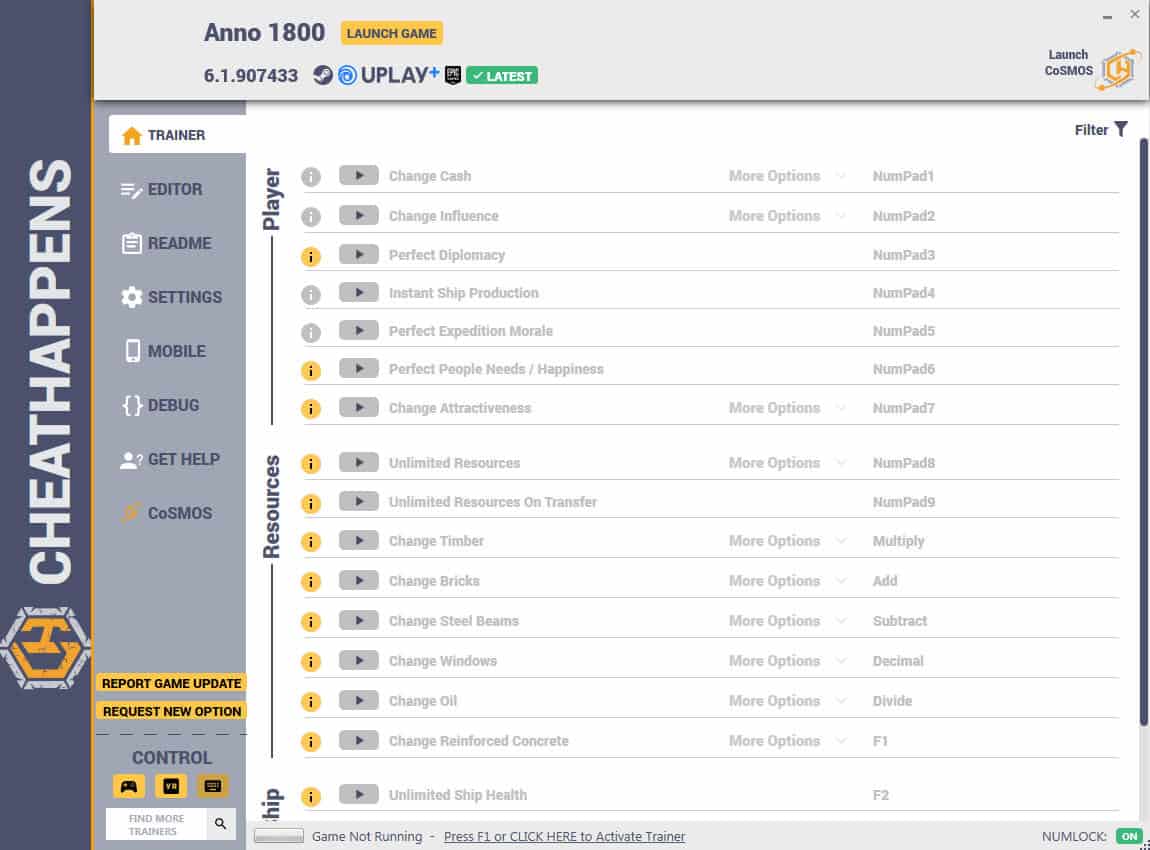1150x850 pixels.
Task: Click the Steam platform icon
Action: click(x=323, y=75)
